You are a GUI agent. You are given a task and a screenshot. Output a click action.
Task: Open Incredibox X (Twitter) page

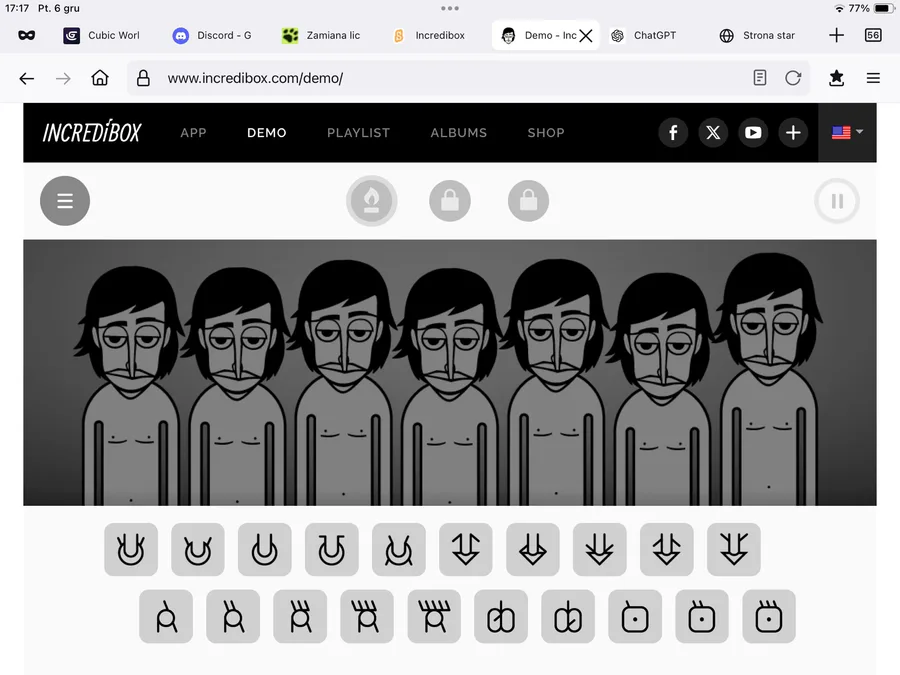point(713,133)
